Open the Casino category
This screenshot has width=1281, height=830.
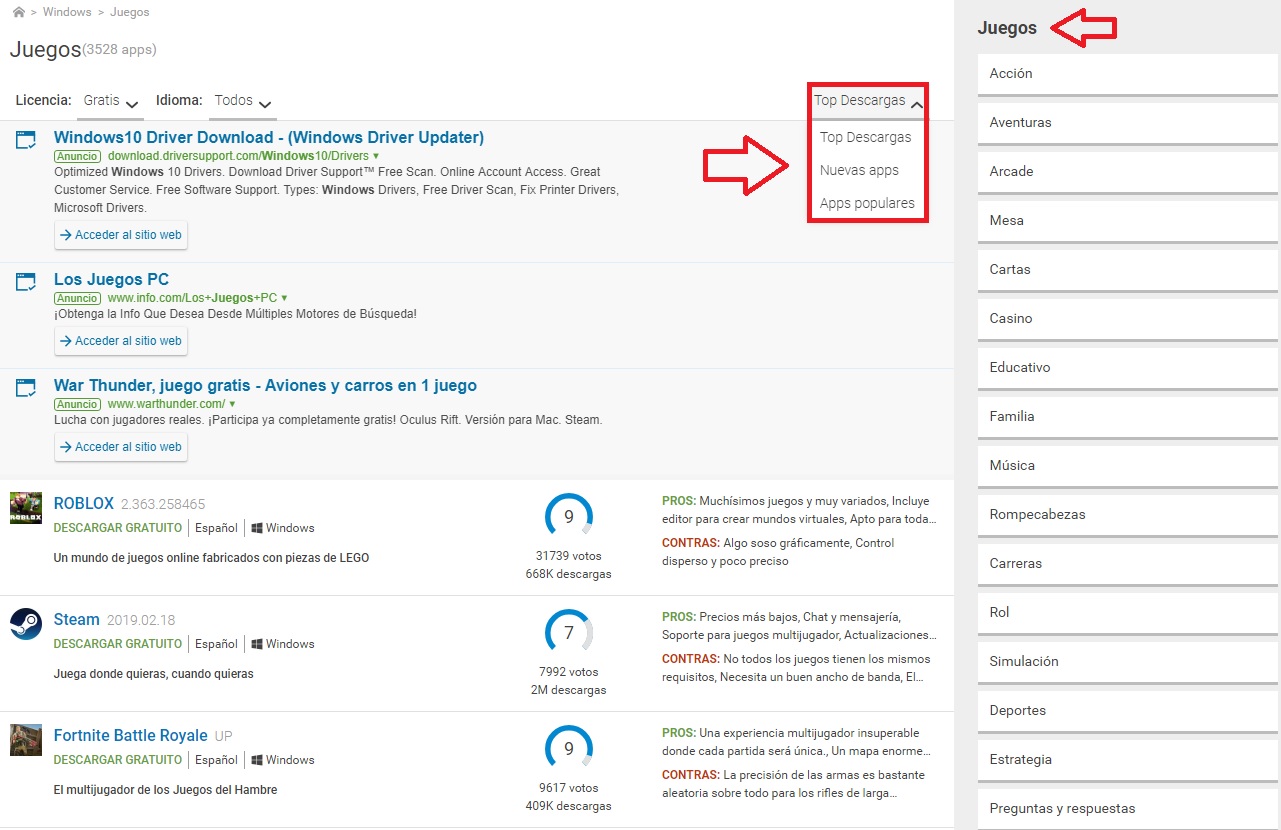1128,319
